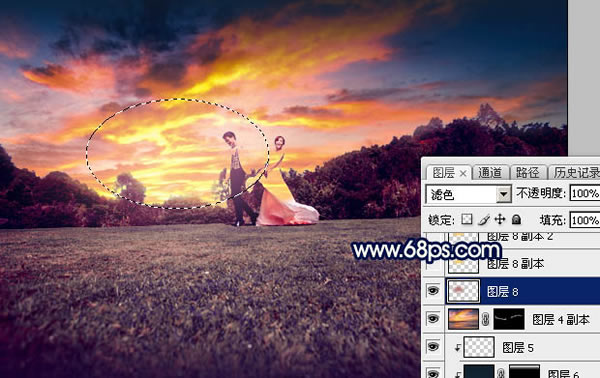Switch to the 通道 tab

[489, 173]
